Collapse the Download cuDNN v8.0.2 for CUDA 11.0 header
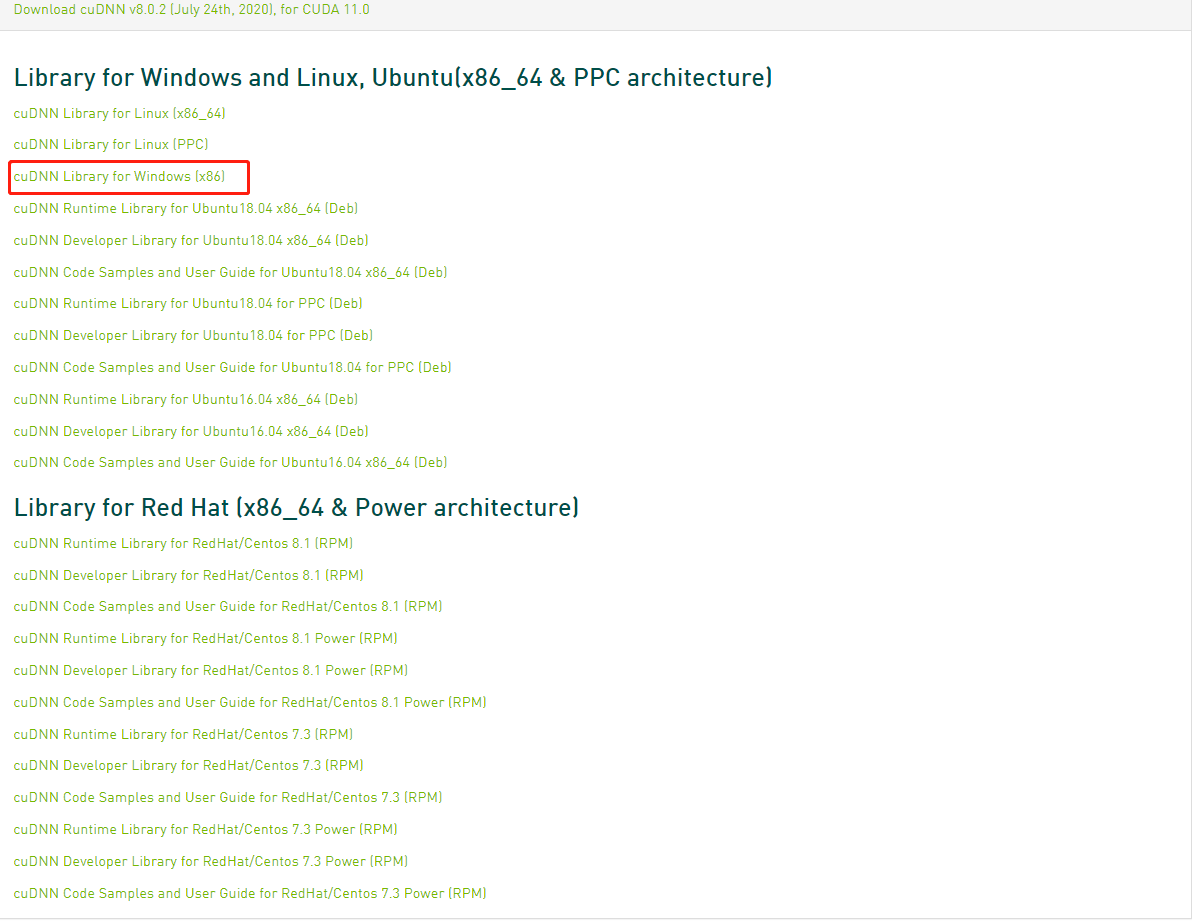The image size is (1192, 922). pos(192,10)
